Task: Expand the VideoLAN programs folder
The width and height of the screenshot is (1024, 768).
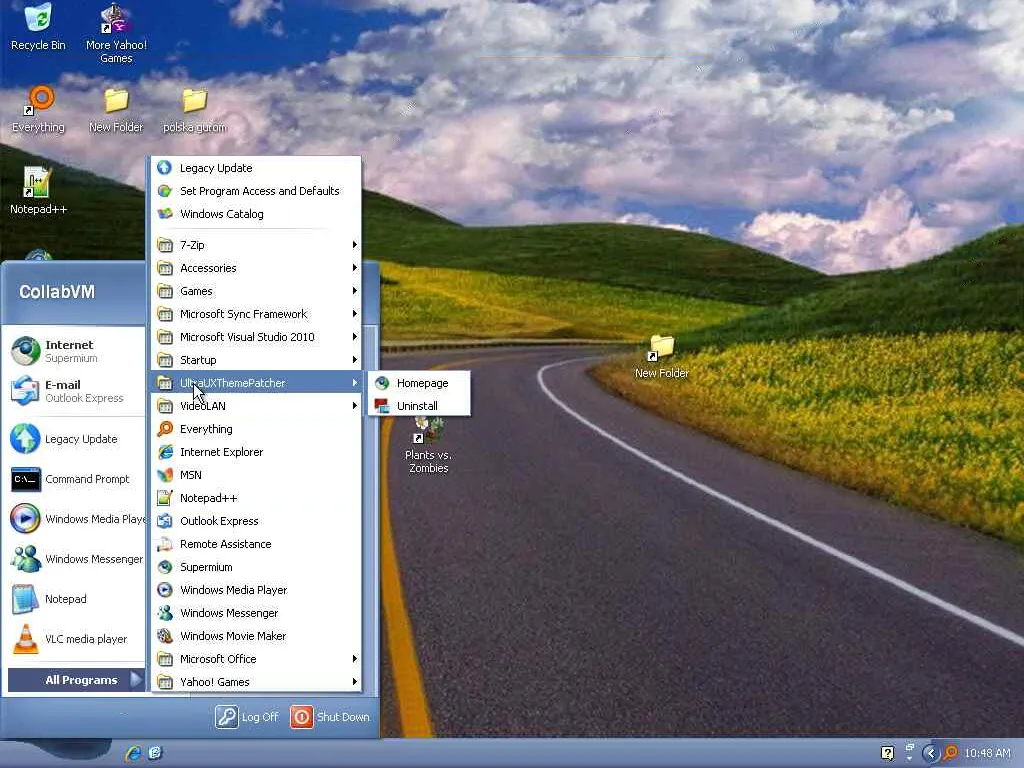Action: pos(257,406)
